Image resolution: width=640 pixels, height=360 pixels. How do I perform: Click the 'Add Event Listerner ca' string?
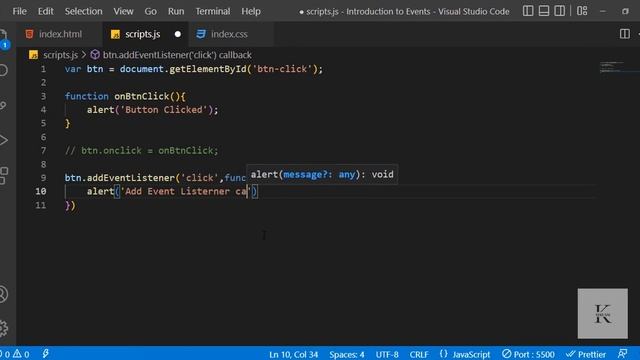(x=185, y=191)
